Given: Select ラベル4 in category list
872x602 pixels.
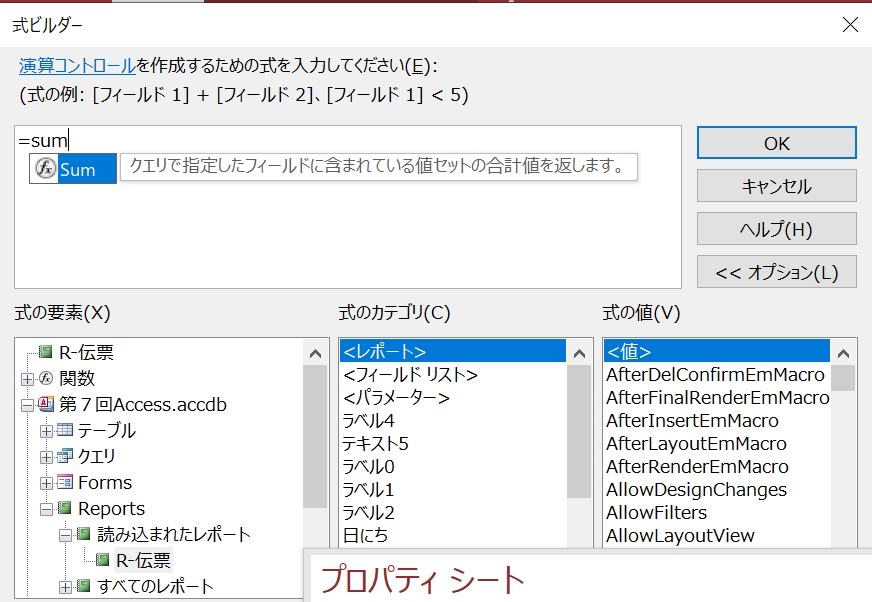Looking at the screenshot, I should pyautogui.click(x=453, y=420).
